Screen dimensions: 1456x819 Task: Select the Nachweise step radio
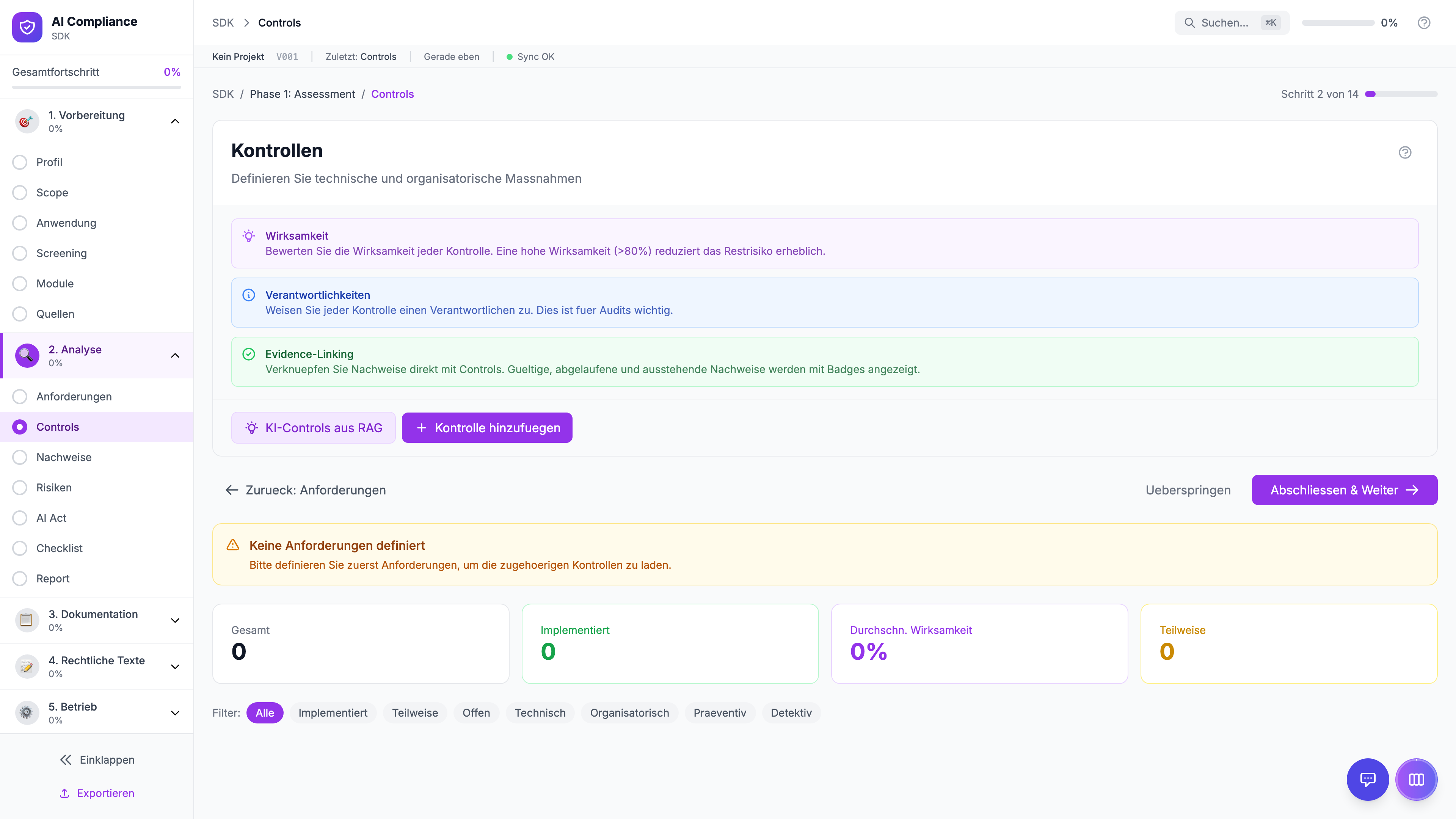pyautogui.click(x=20, y=457)
